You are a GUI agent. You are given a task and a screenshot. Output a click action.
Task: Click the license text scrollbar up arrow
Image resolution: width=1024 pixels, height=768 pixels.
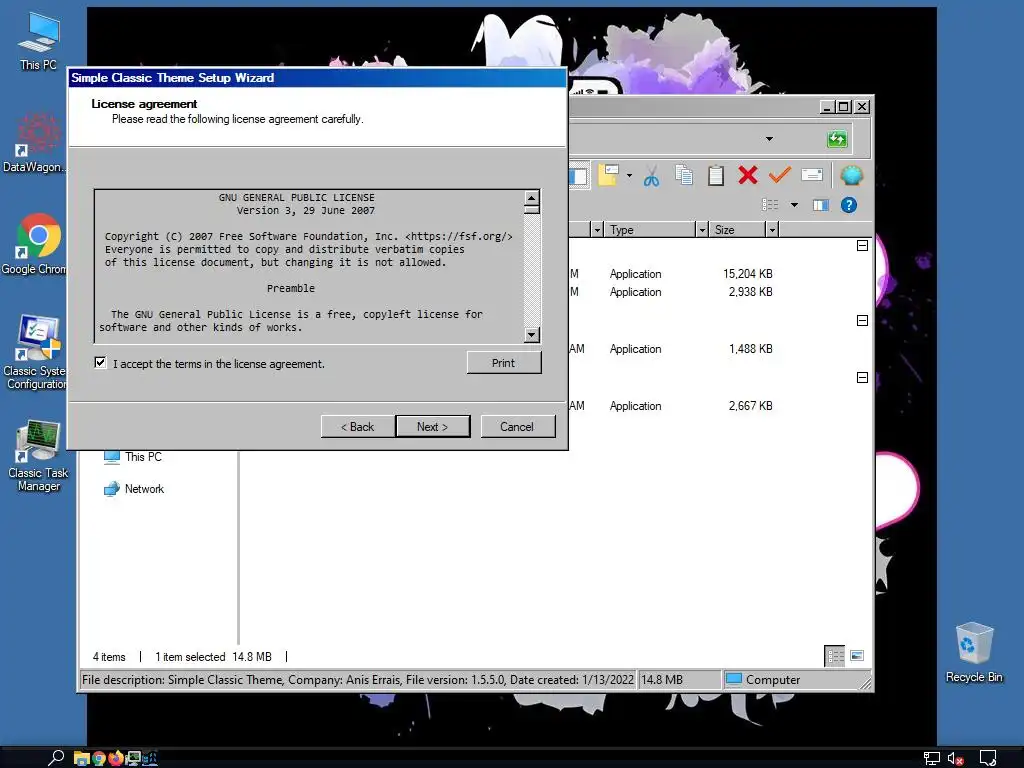(532, 198)
